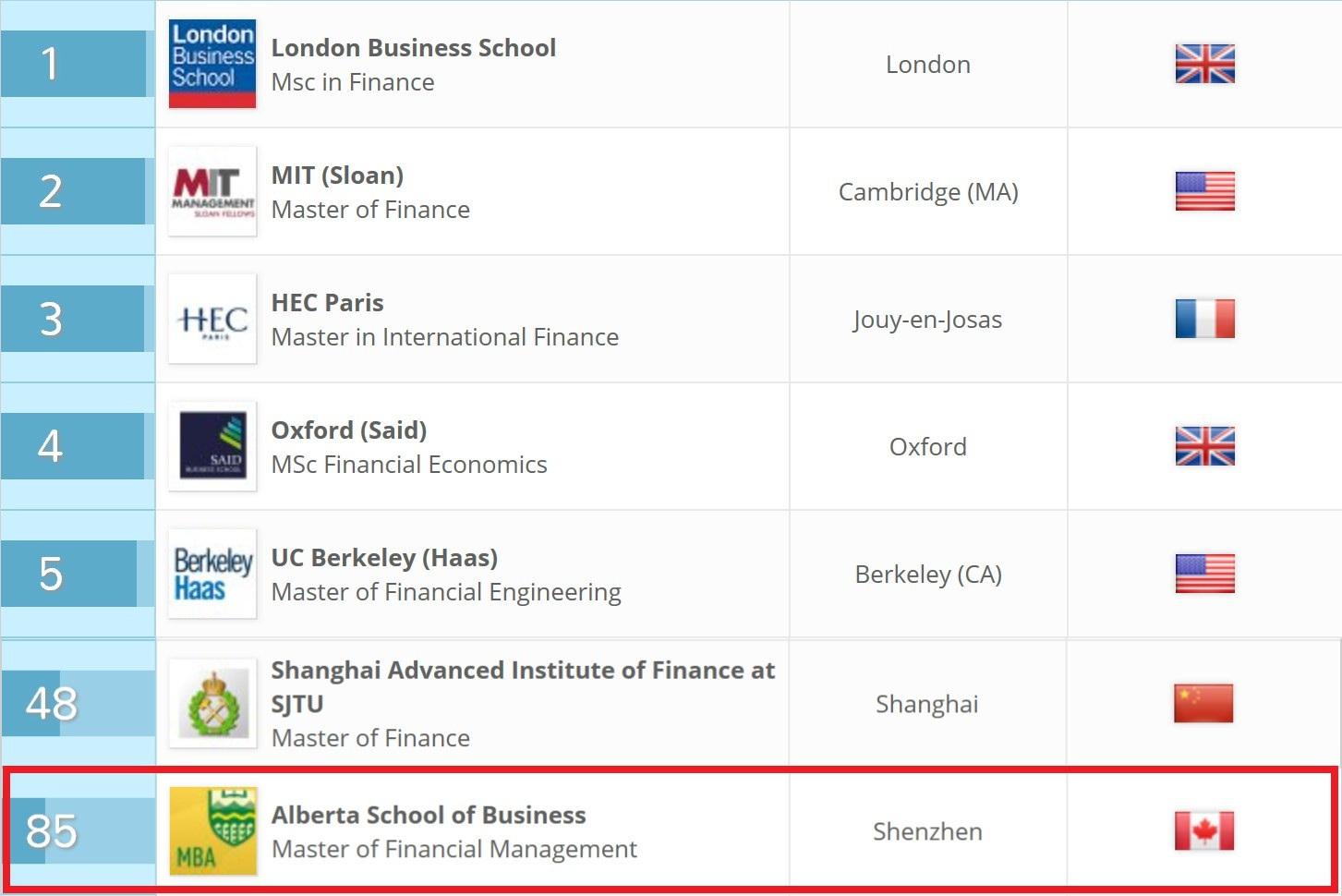Click the Chinese flag in Shanghai row
Viewport: 1342px width, 896px height.
tap(1203, 703)
